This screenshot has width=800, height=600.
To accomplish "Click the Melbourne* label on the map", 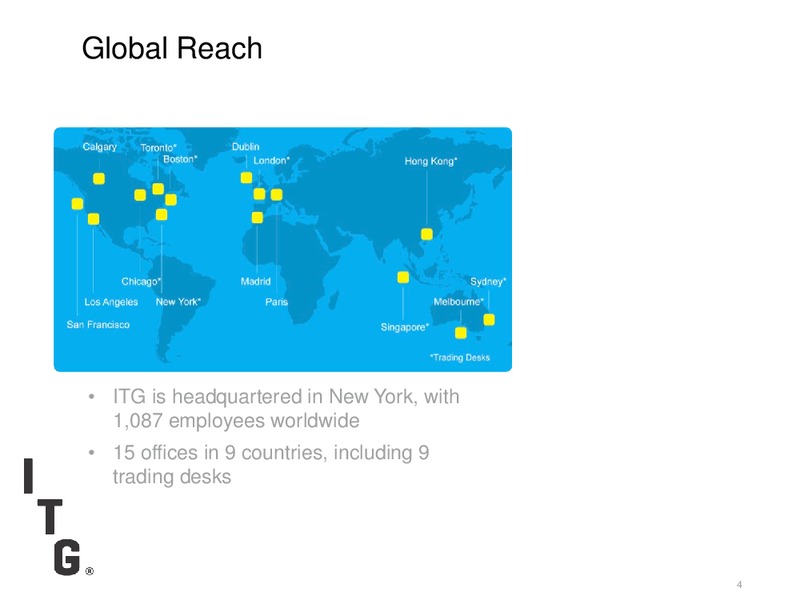I will pos(458,302).
